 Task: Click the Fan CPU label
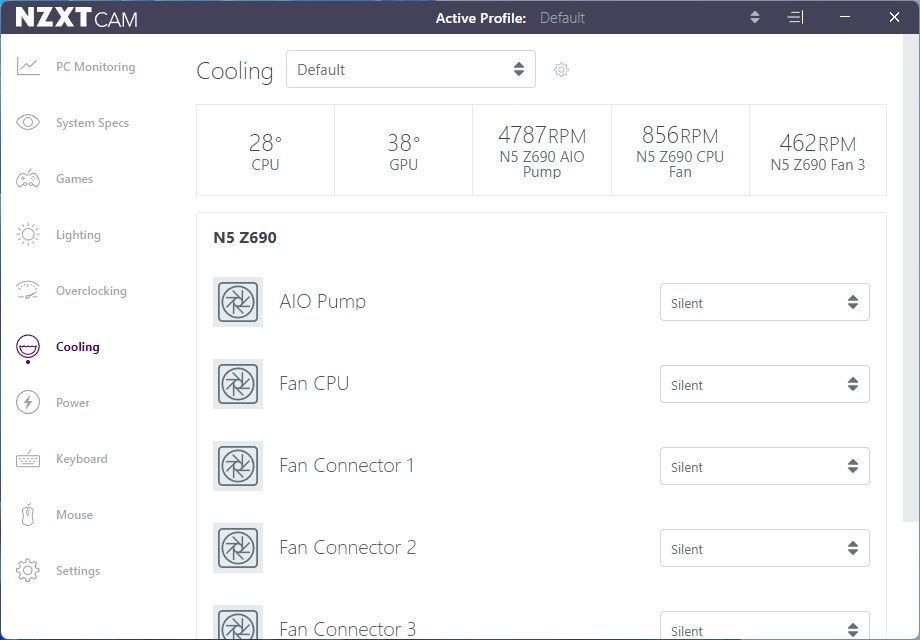click(x=314, y=384)
